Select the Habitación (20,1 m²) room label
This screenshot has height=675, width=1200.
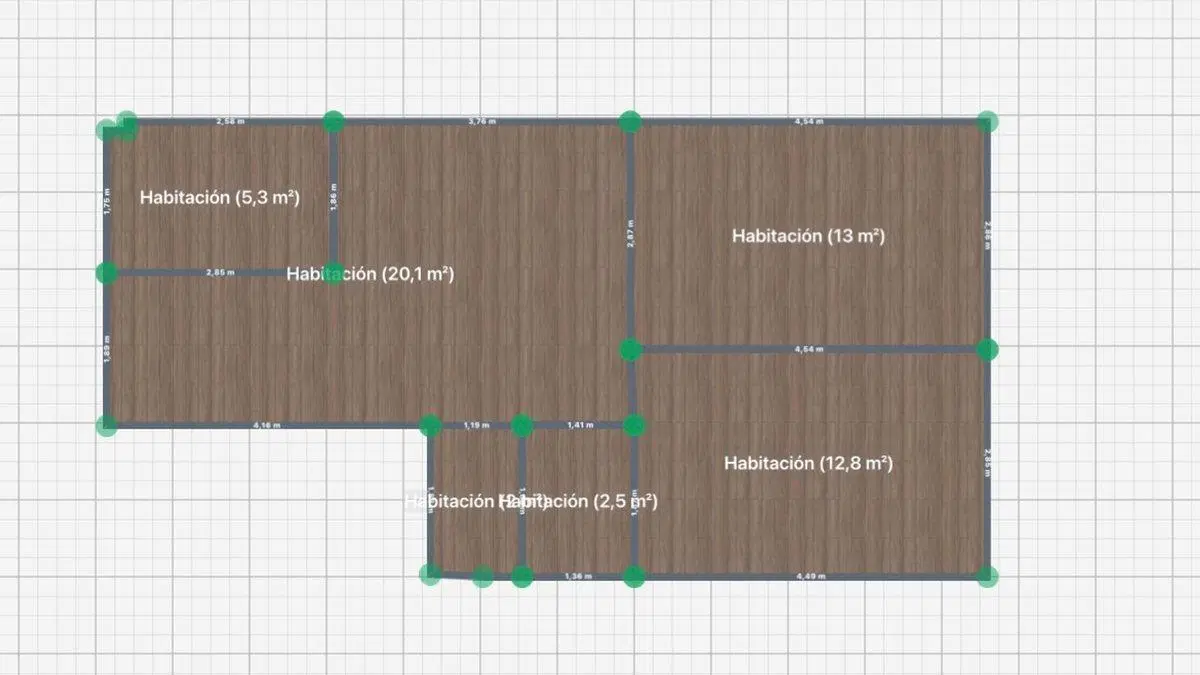tap(370, 274)
